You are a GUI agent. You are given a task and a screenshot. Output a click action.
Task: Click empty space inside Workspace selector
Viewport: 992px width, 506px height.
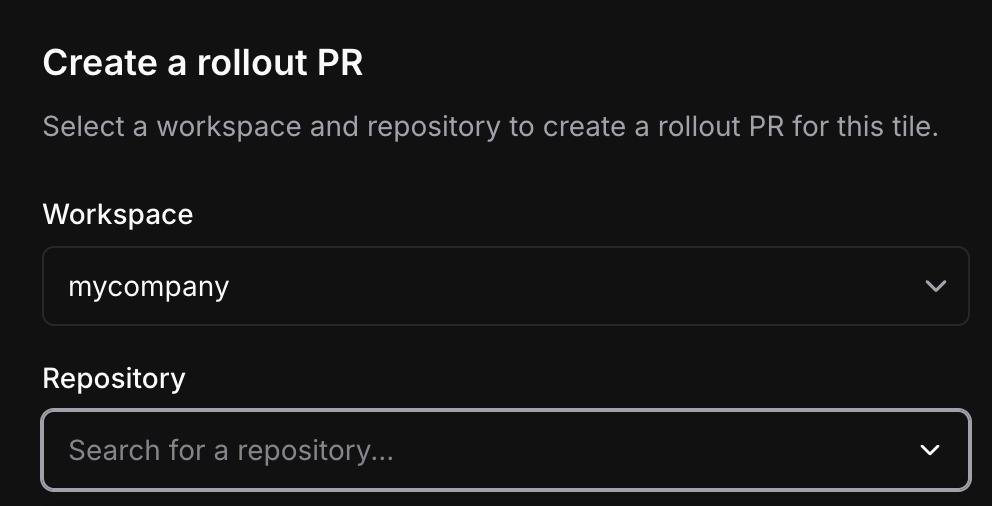point(600,287)
